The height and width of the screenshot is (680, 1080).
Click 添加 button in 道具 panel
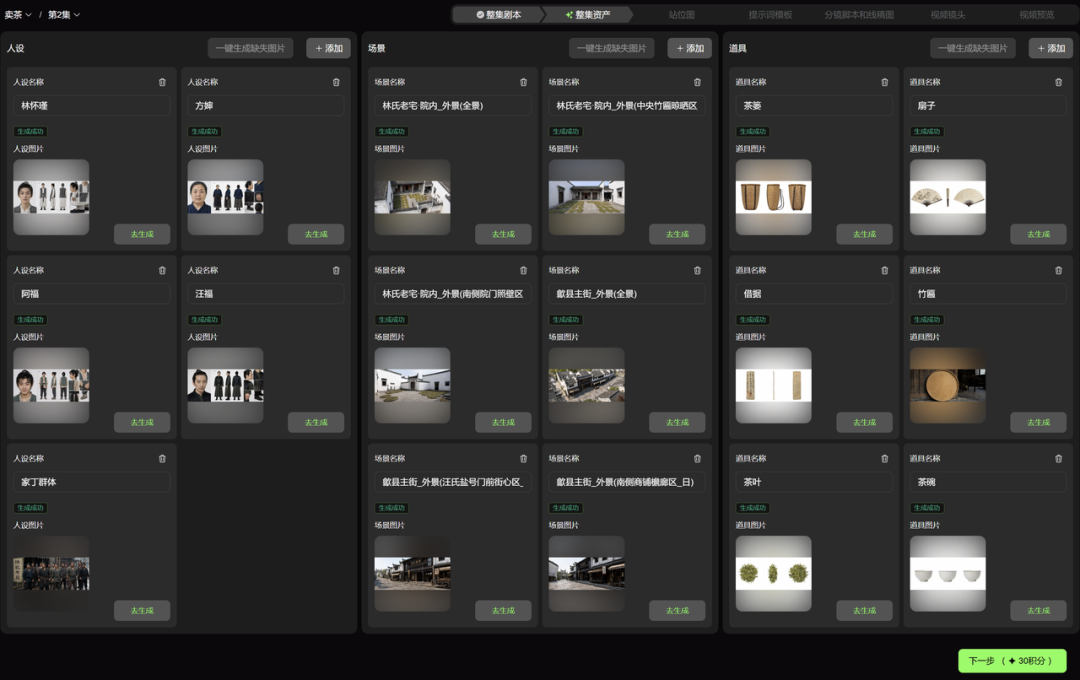pyautogui.click(x=1051, y=48)
